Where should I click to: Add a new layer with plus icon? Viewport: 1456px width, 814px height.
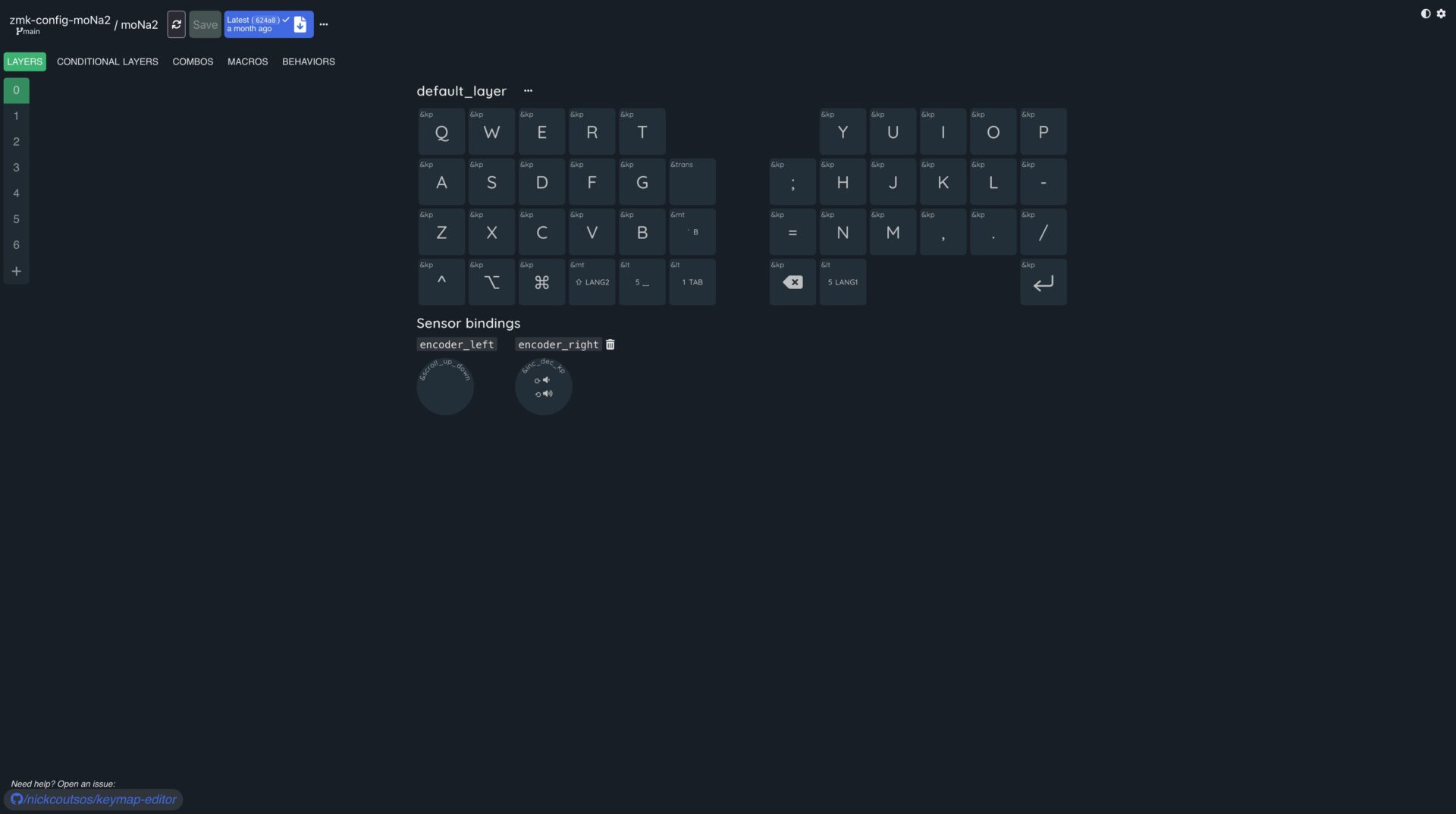[x=16, y=271]
